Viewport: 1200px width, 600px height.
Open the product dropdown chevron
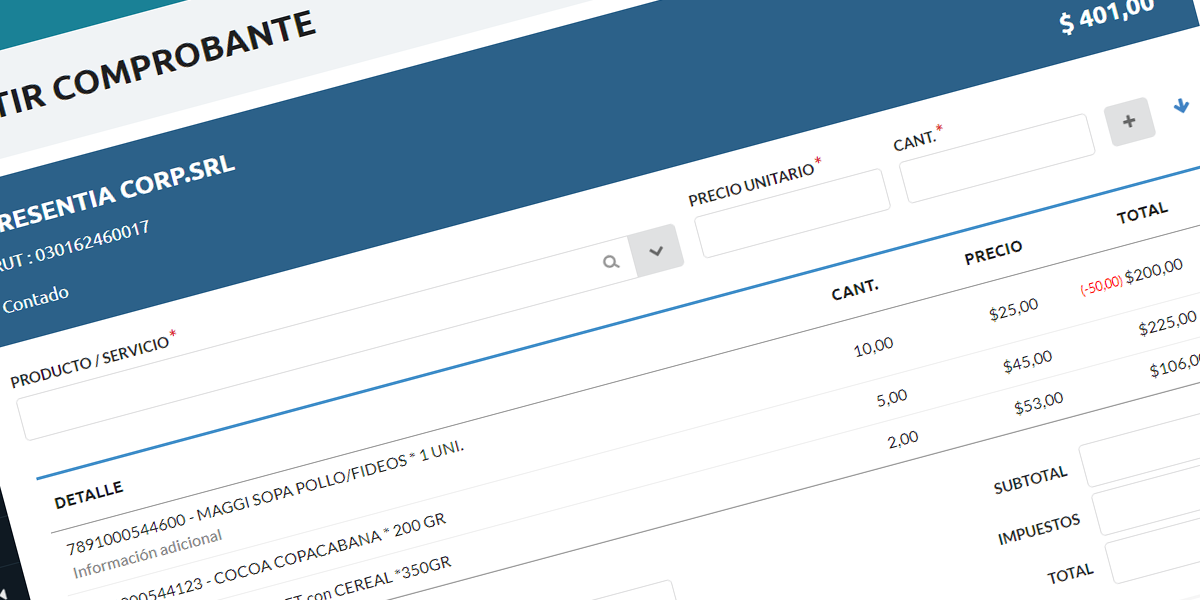pyautogui.click(x=656, y=251)
